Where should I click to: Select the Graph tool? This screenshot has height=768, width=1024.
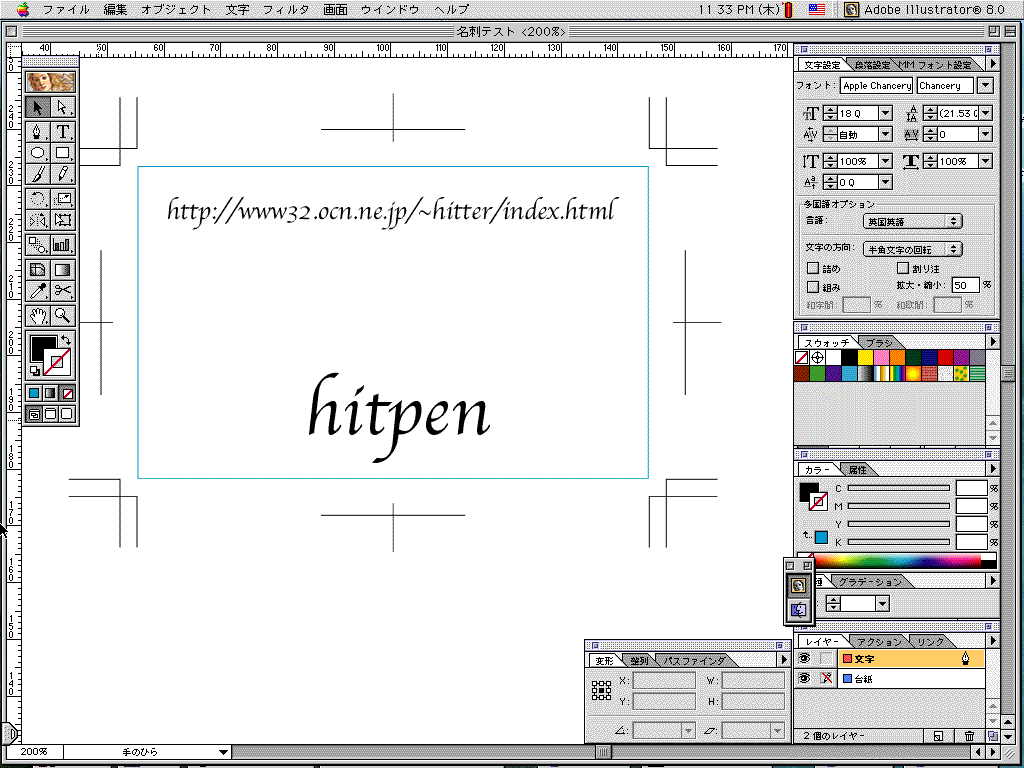[x=63, y=244]
